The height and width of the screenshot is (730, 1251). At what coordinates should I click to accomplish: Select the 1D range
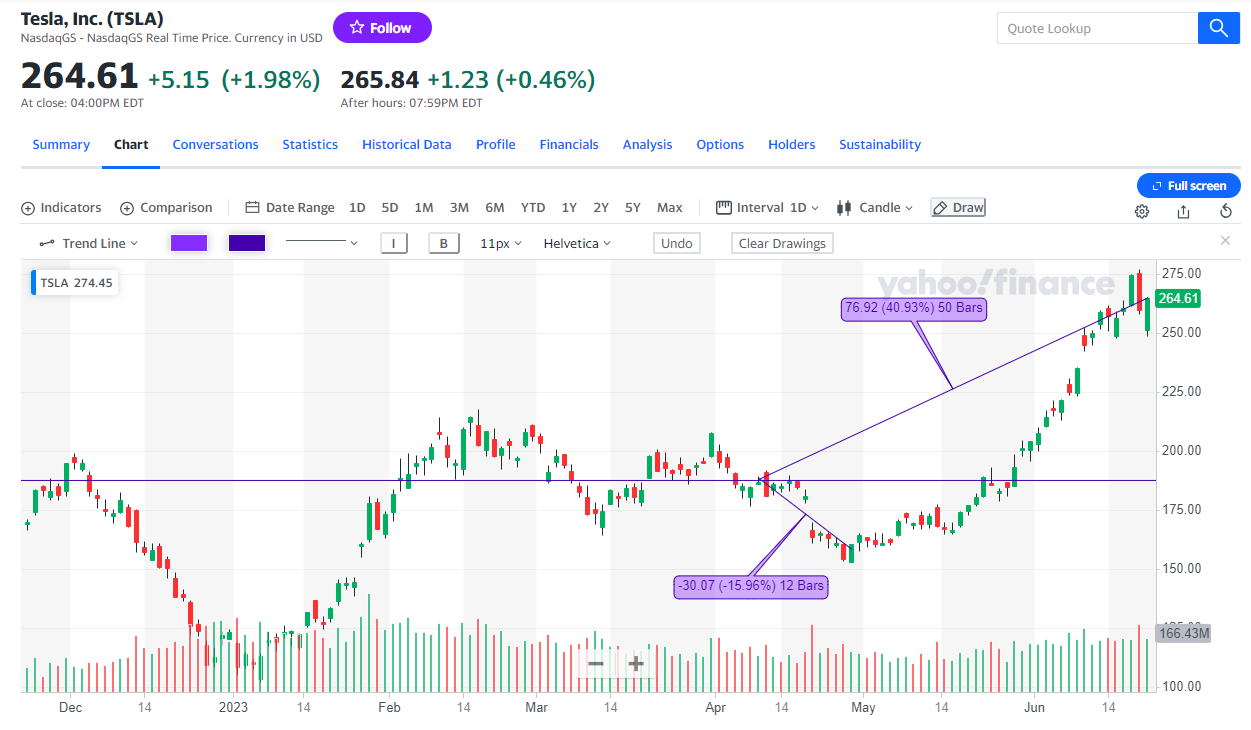[x=357, y=208]
